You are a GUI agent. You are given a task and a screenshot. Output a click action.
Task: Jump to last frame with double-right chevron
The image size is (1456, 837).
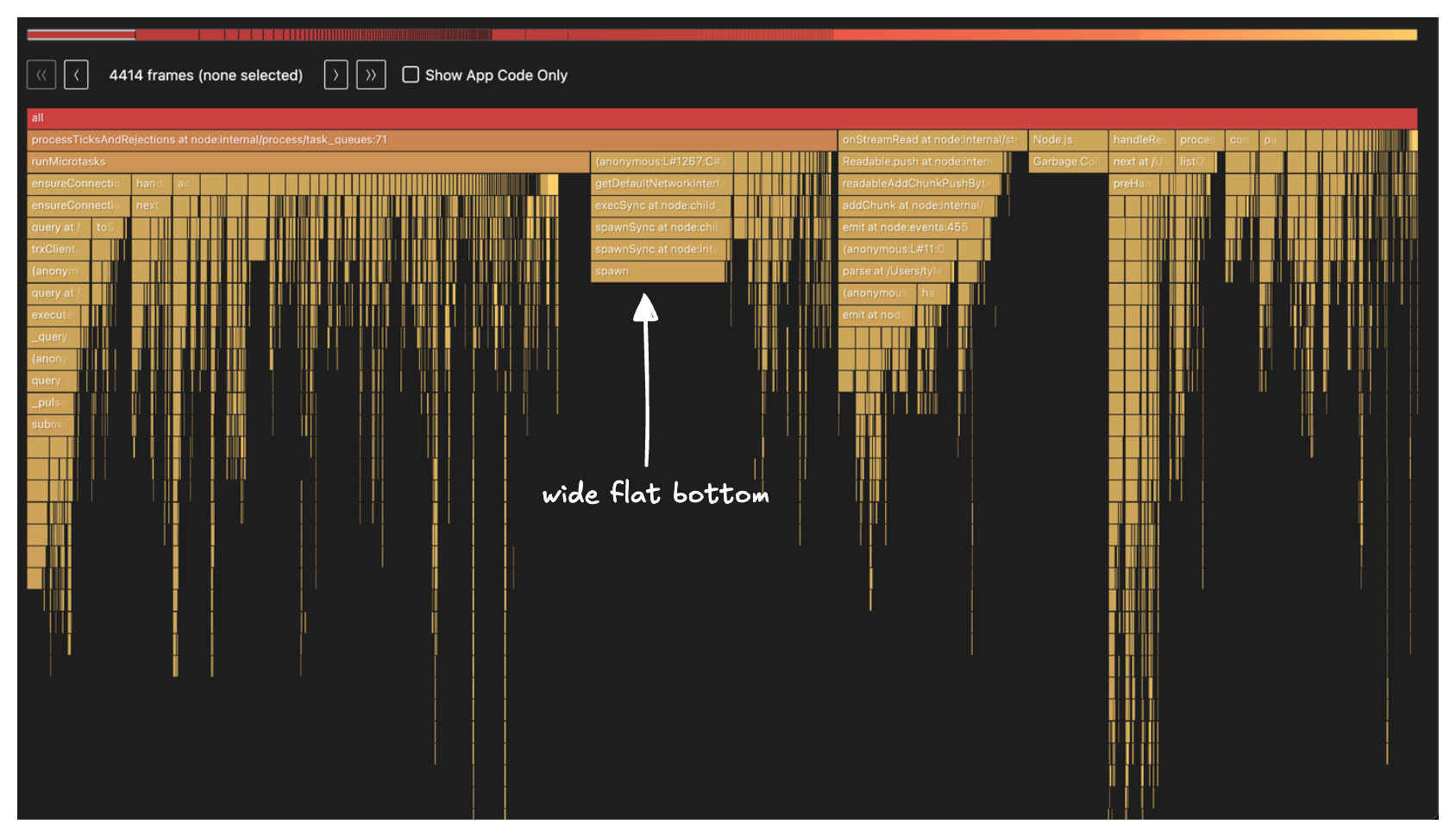(371, 75)
